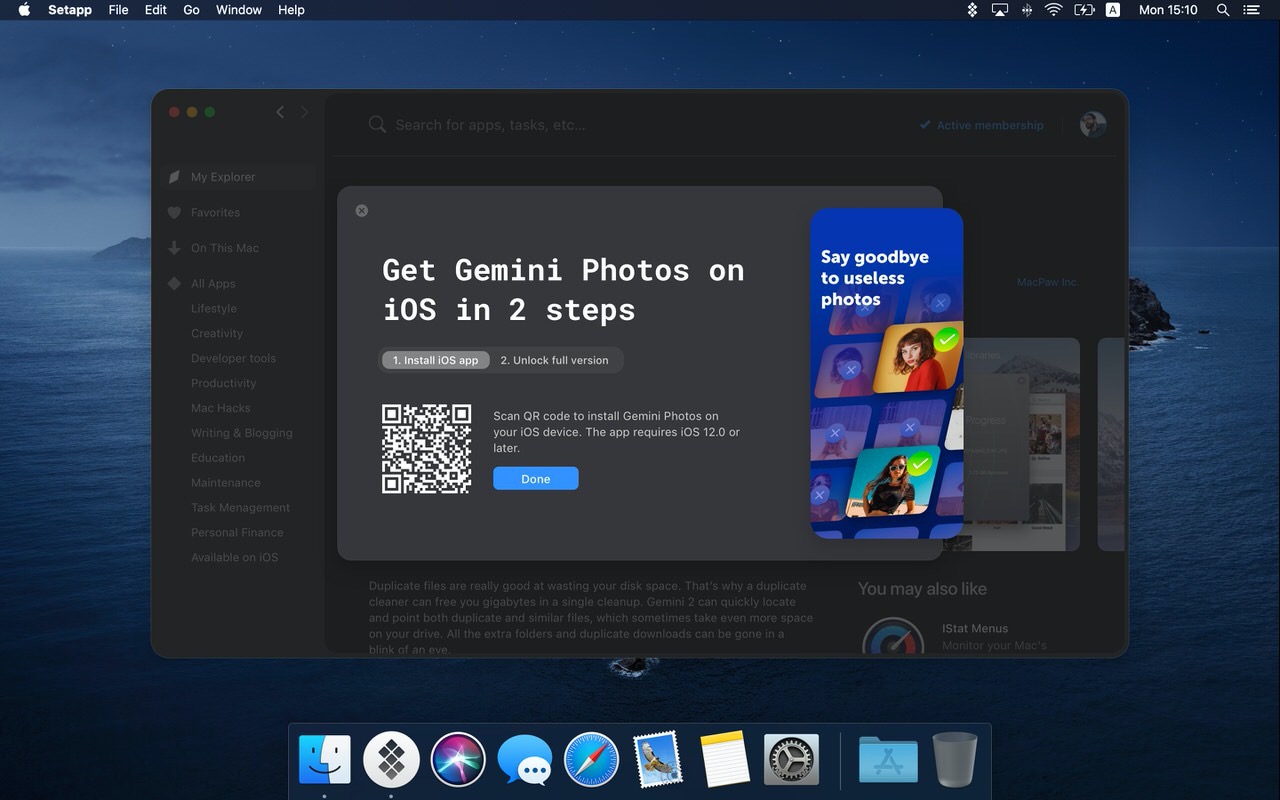Select Personal Finance category
1280x800 pixels.
pos(237,533)
